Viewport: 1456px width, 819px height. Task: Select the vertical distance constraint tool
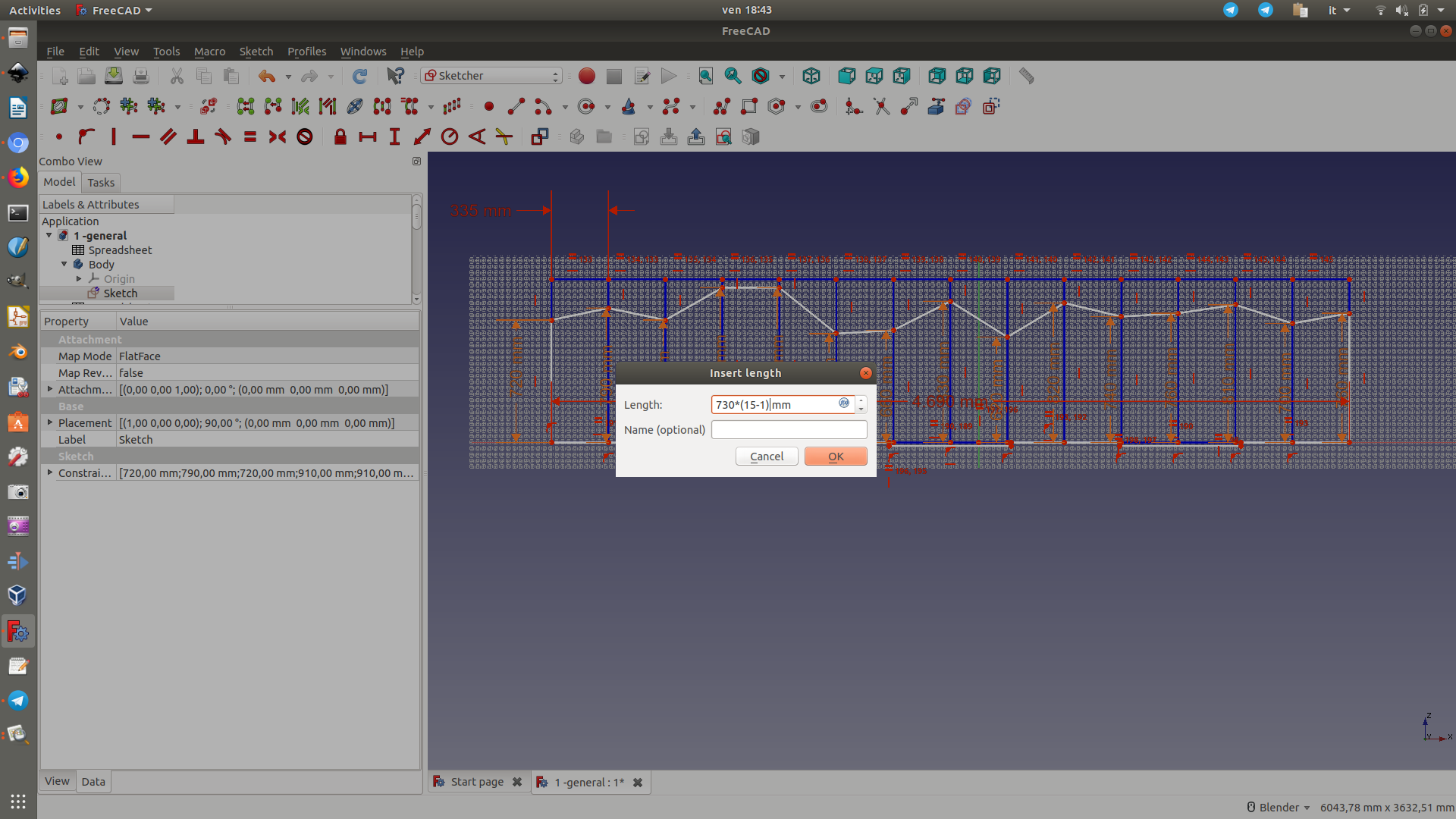pyautogui.click(x=394, y=136)
